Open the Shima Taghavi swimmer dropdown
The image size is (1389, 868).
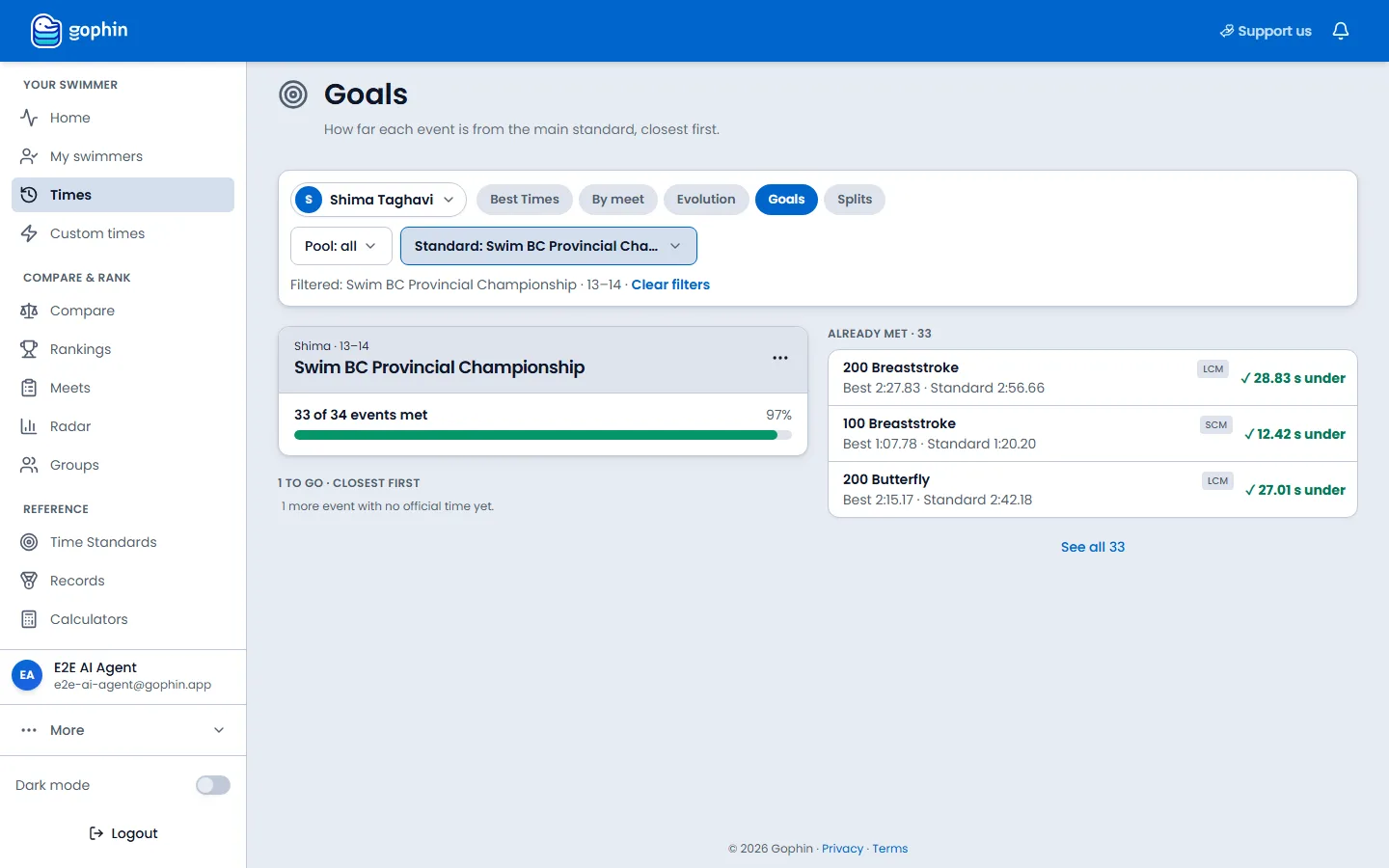(378, 200)
